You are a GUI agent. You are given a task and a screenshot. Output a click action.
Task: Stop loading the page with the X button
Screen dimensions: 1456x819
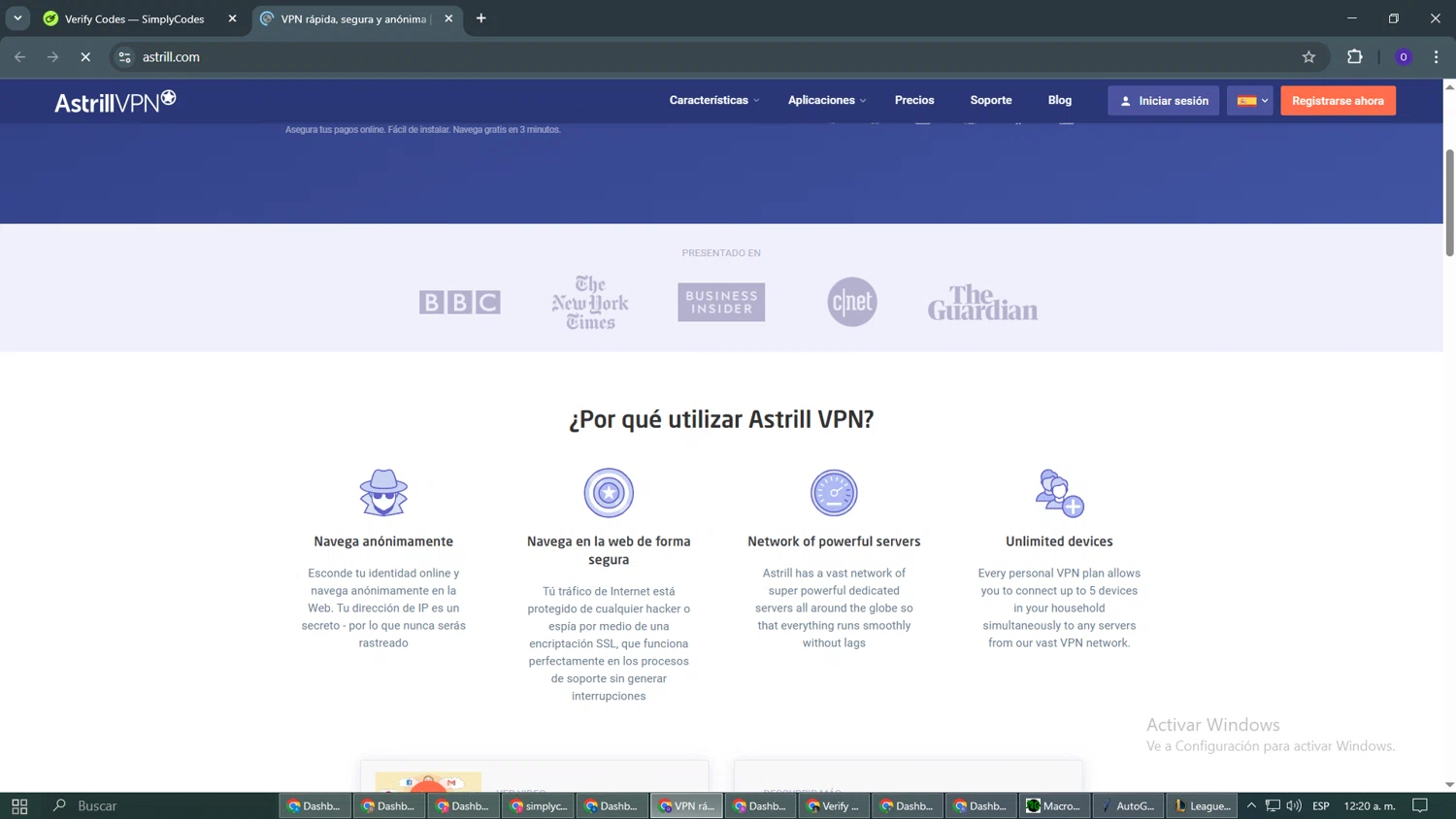point(85,57)
